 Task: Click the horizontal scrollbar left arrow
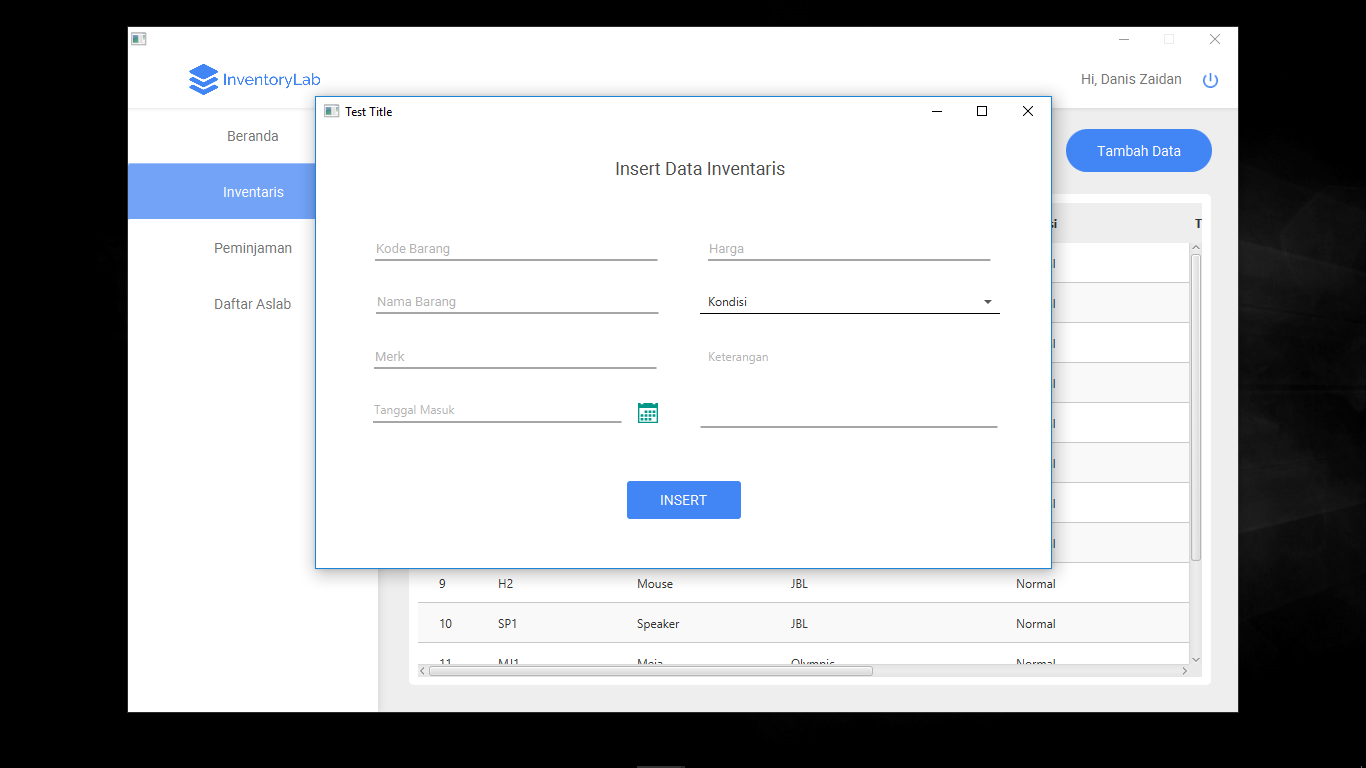[422, 671]
